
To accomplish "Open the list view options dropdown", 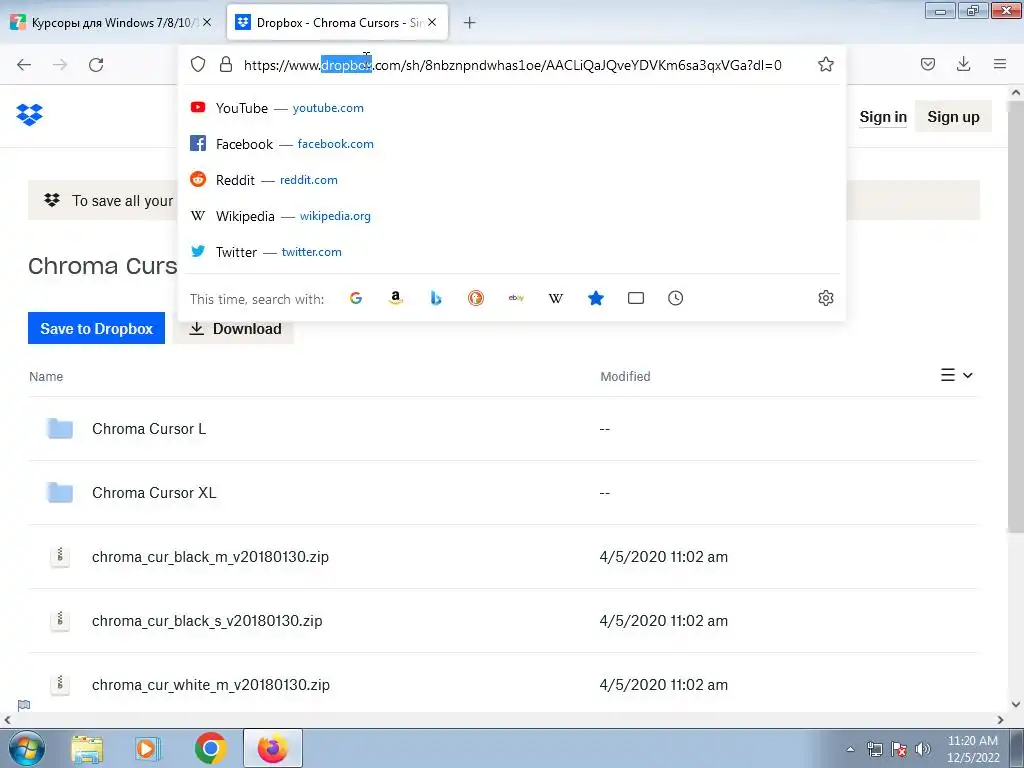I will (957, 376).
